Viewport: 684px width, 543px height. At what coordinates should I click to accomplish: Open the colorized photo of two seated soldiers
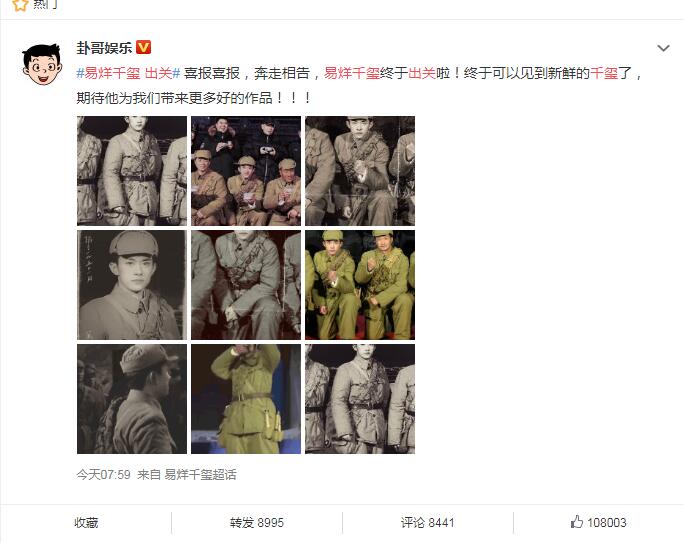(360, 285)
